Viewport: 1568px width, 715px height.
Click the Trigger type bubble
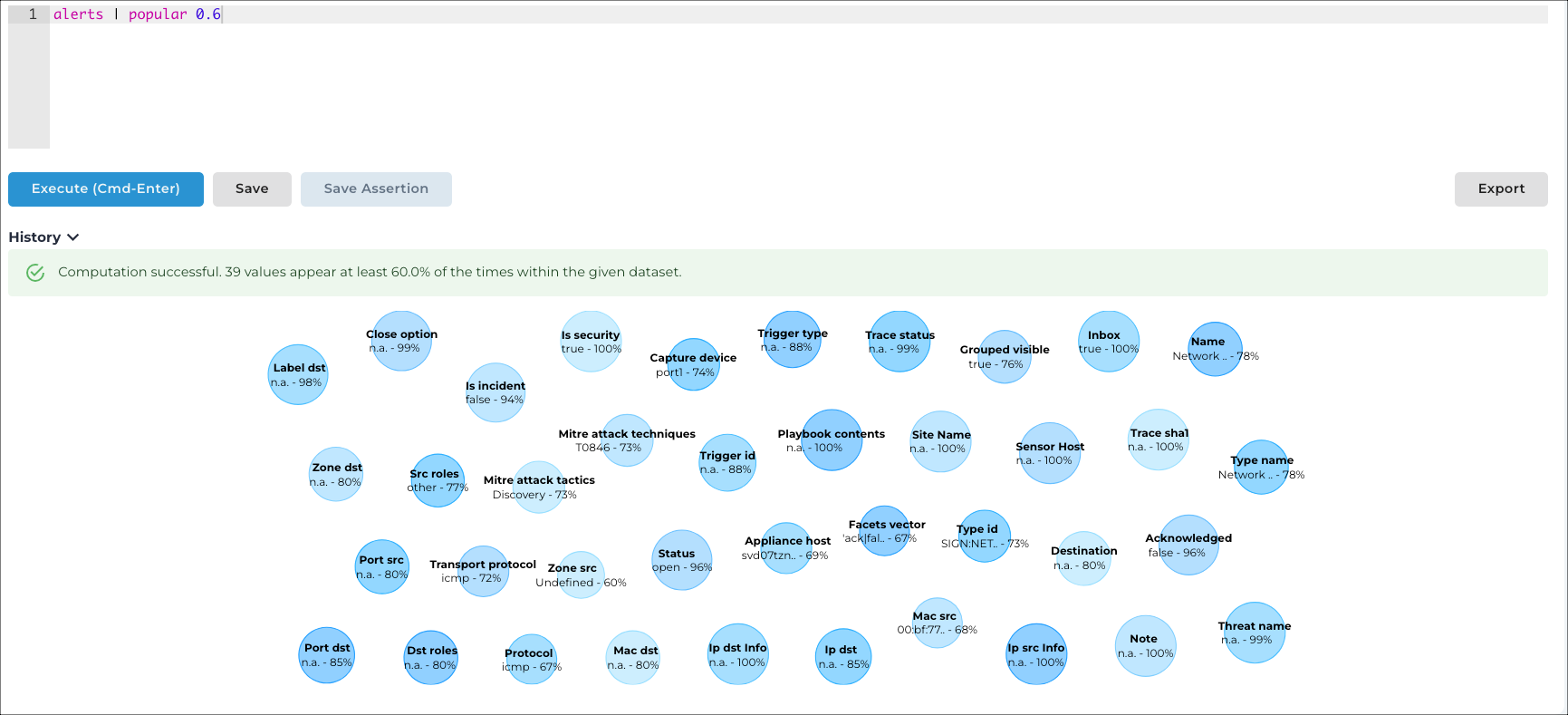pyautogui.click(x=793, y=340)
